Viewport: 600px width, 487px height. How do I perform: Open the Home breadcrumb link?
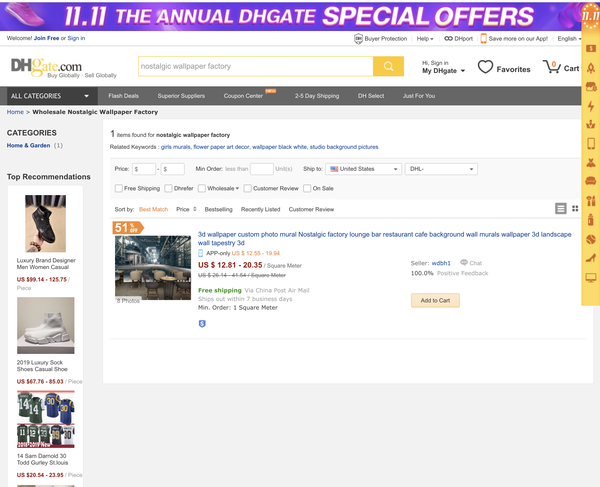coord(15,112)
